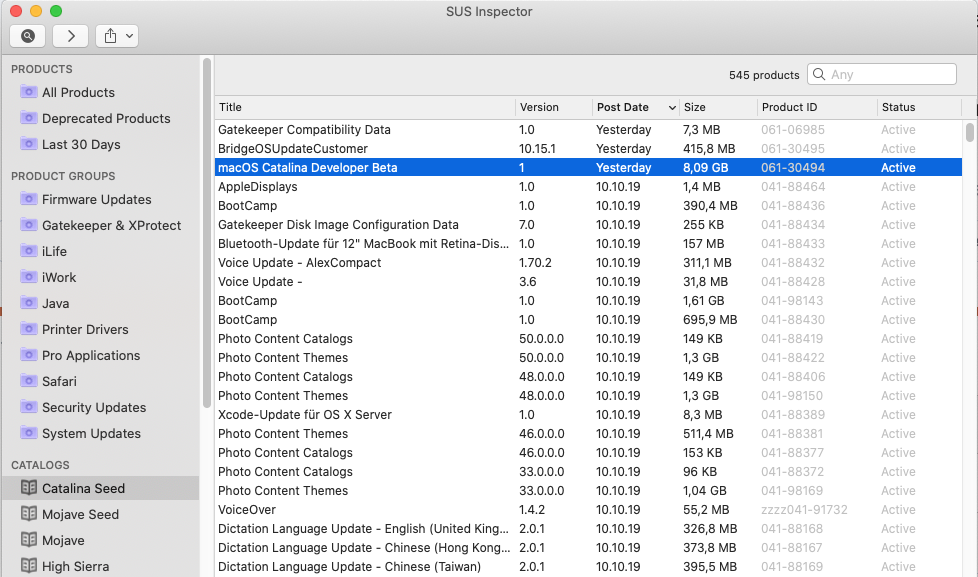Viewport: 978px width, 577px height.
Task: Click the Any product search field
Action: 882,74
